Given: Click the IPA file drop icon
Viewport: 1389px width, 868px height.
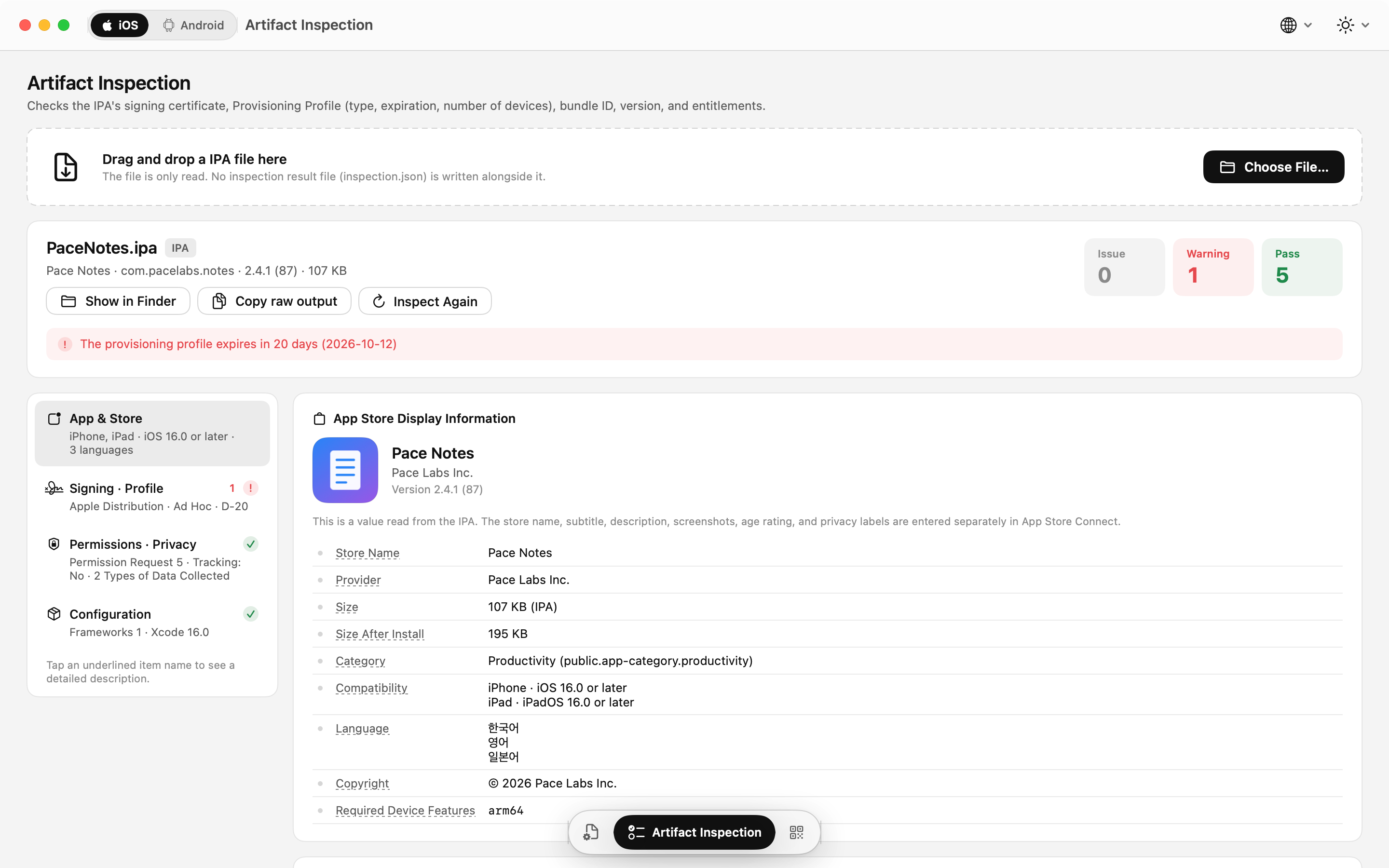Looking at the screenshot, I should [66, 167].
